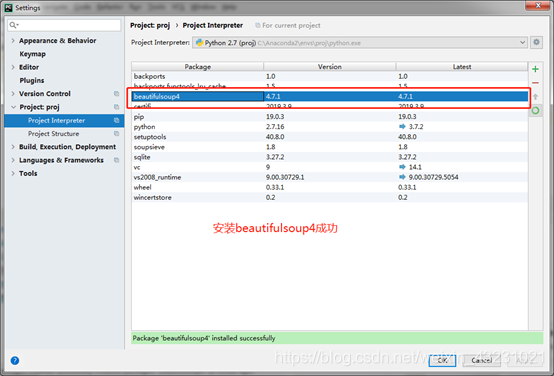Expand Appearance & Behavior section

point(13,41)
